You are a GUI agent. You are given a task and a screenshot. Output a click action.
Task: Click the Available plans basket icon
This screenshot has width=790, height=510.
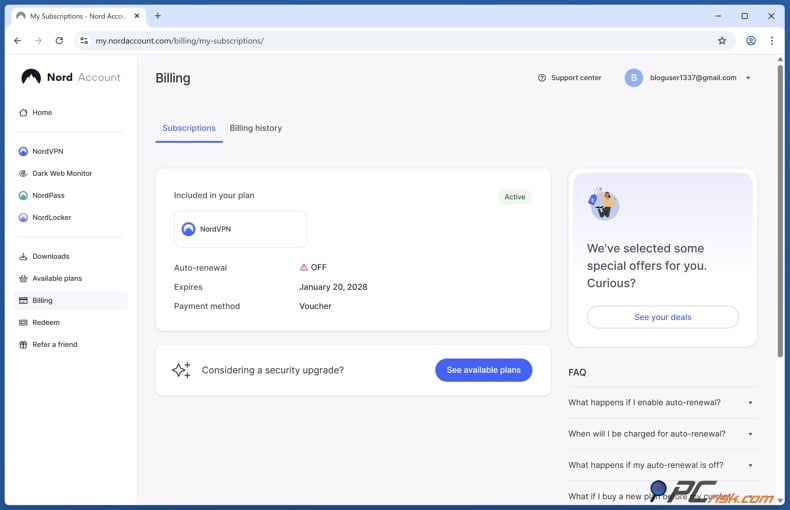[x=23, y=279]
